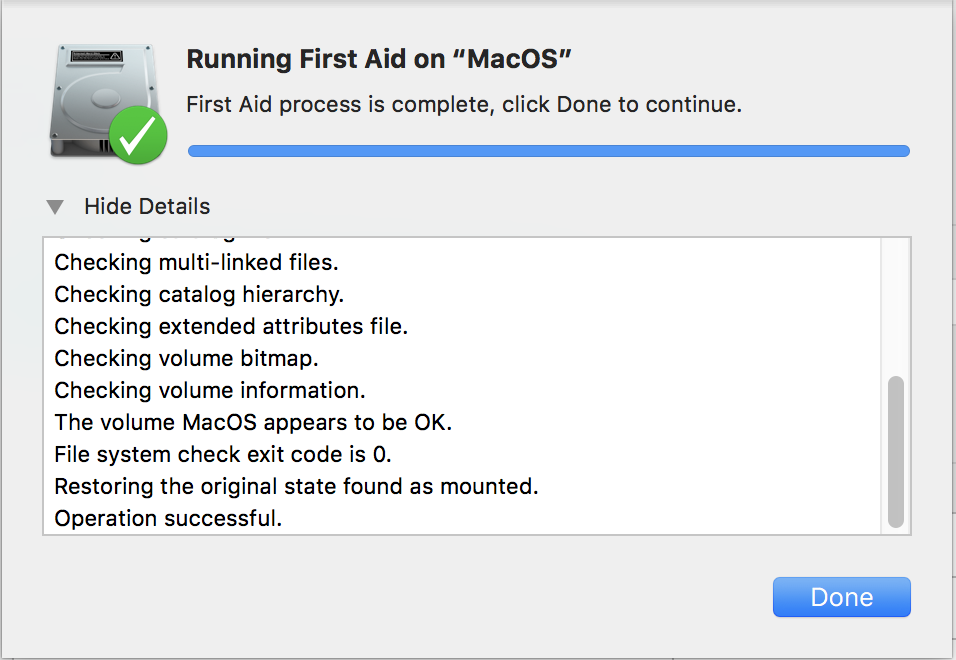Click 'The volume MacOS appears to be OK.' line
Viewport: 956px width, 660px height.
coord(253,423)
